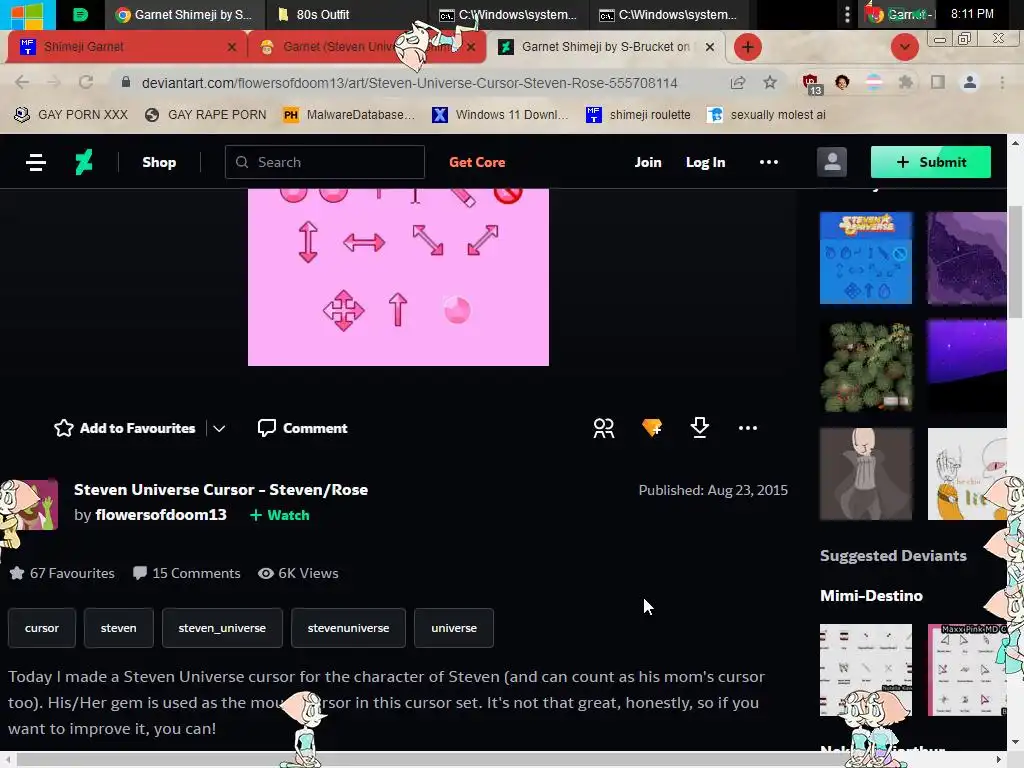Open the Windows 11 Downl... bookmark
Image resolution: width=1024 pixels, height=768 pixels.
click(x=500, y=115)
